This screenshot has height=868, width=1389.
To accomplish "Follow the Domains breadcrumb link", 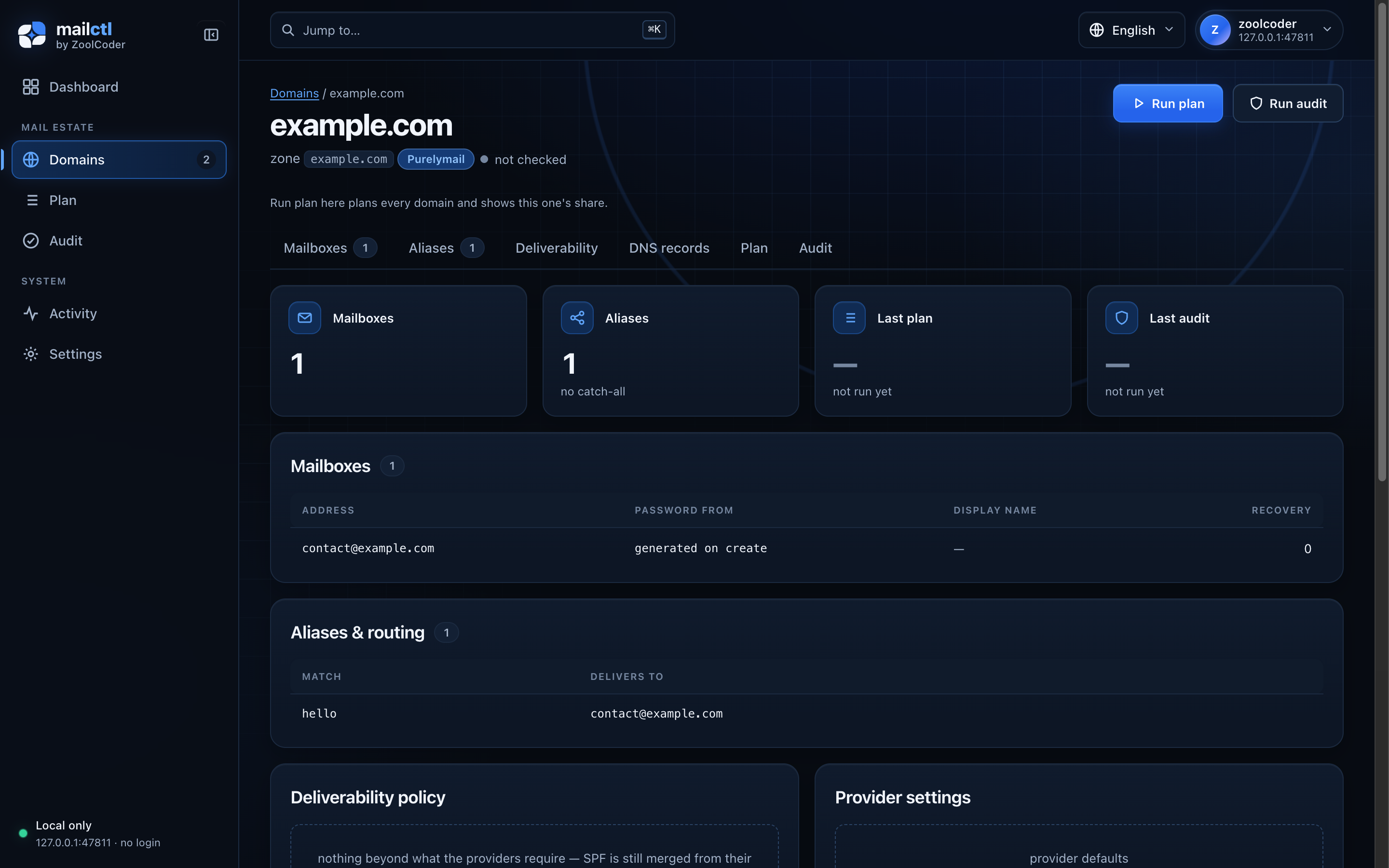I will (295, 93).
